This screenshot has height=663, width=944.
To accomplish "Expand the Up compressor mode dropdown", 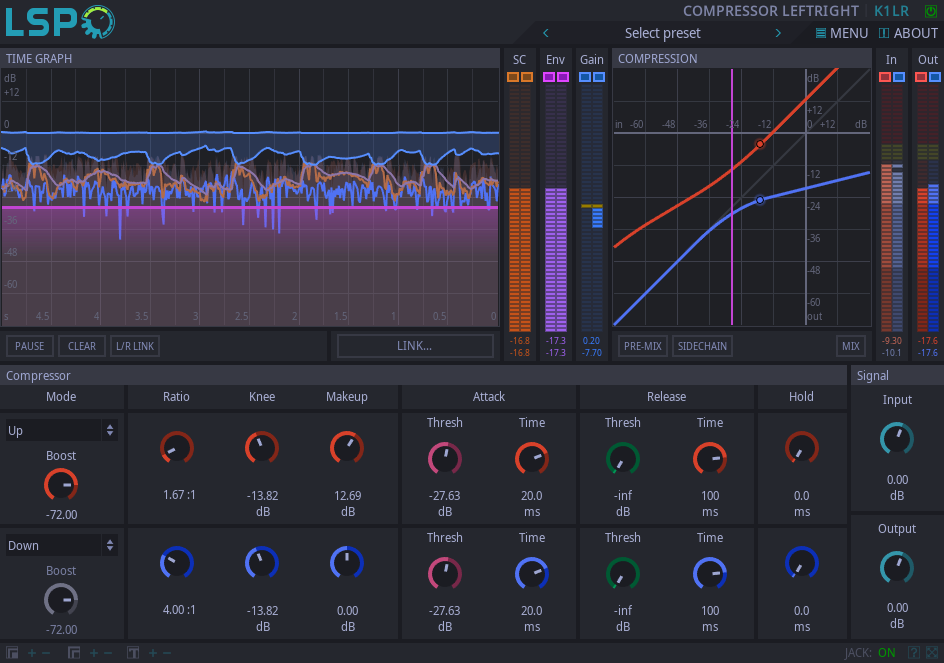I will click(x=61, y=431).
